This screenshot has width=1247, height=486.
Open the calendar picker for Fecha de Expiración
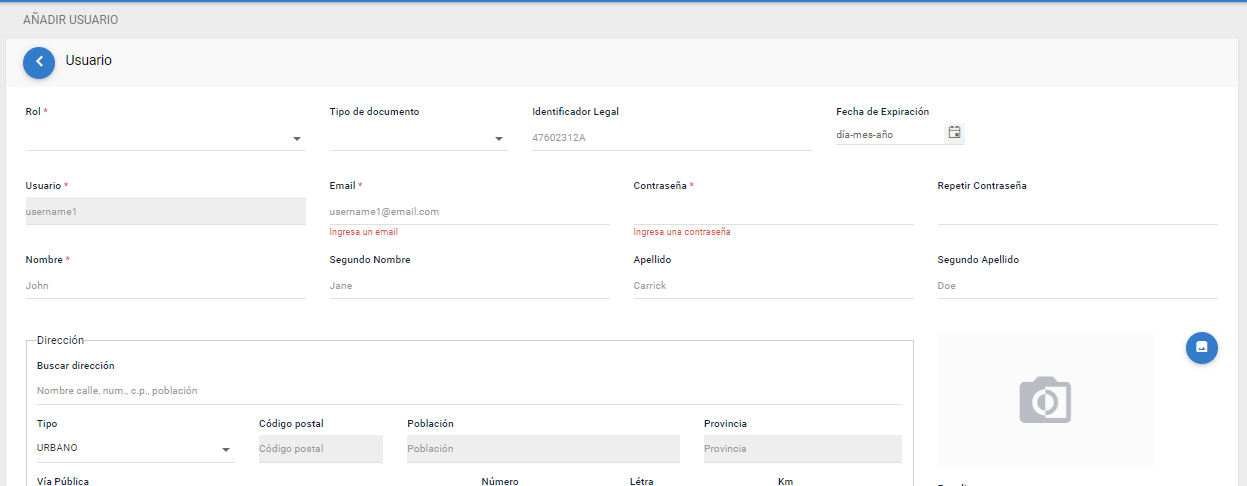[x=954, y=133]
